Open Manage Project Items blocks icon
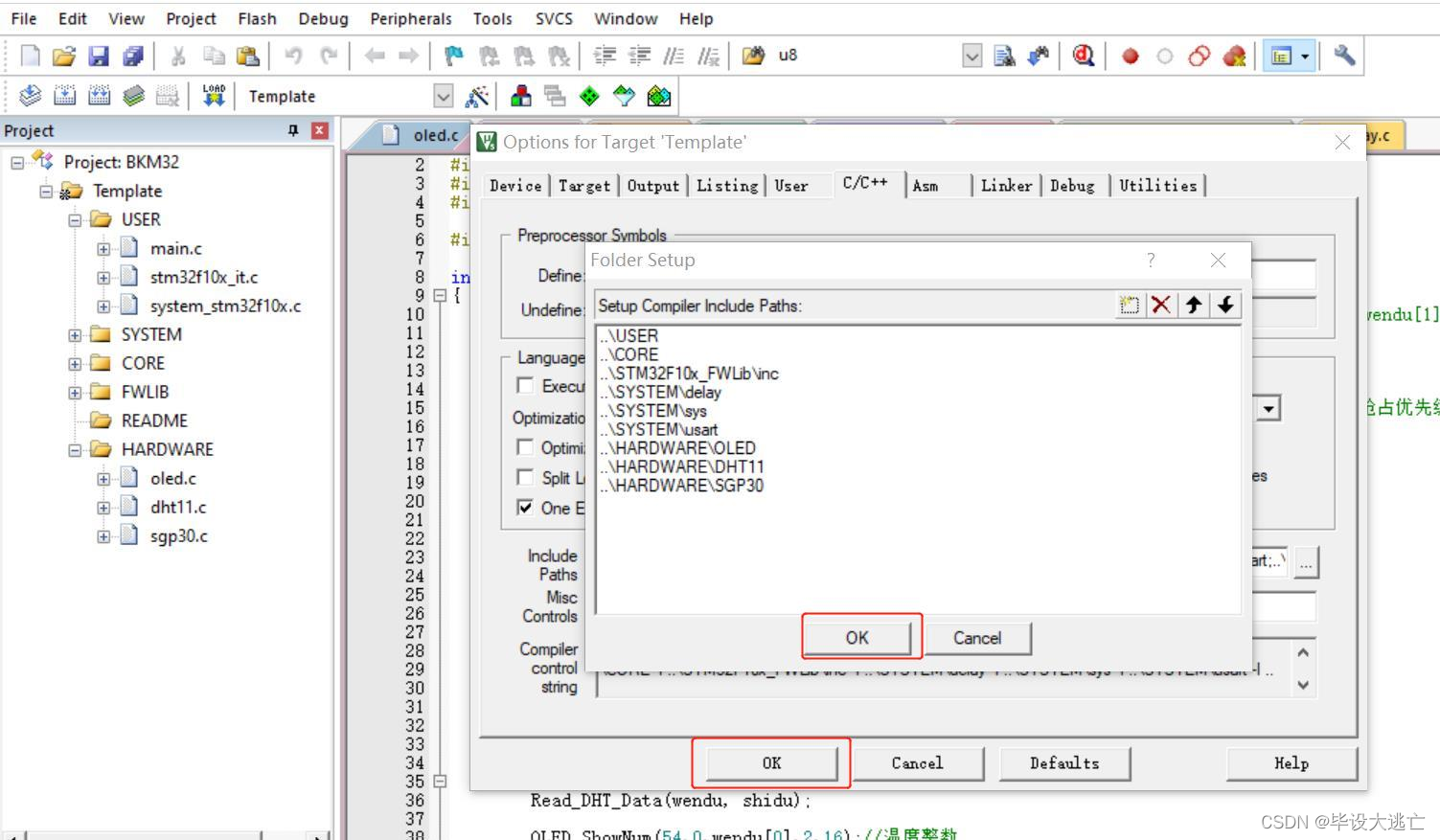The image size is (1440, 840). (x=521, y=96)
